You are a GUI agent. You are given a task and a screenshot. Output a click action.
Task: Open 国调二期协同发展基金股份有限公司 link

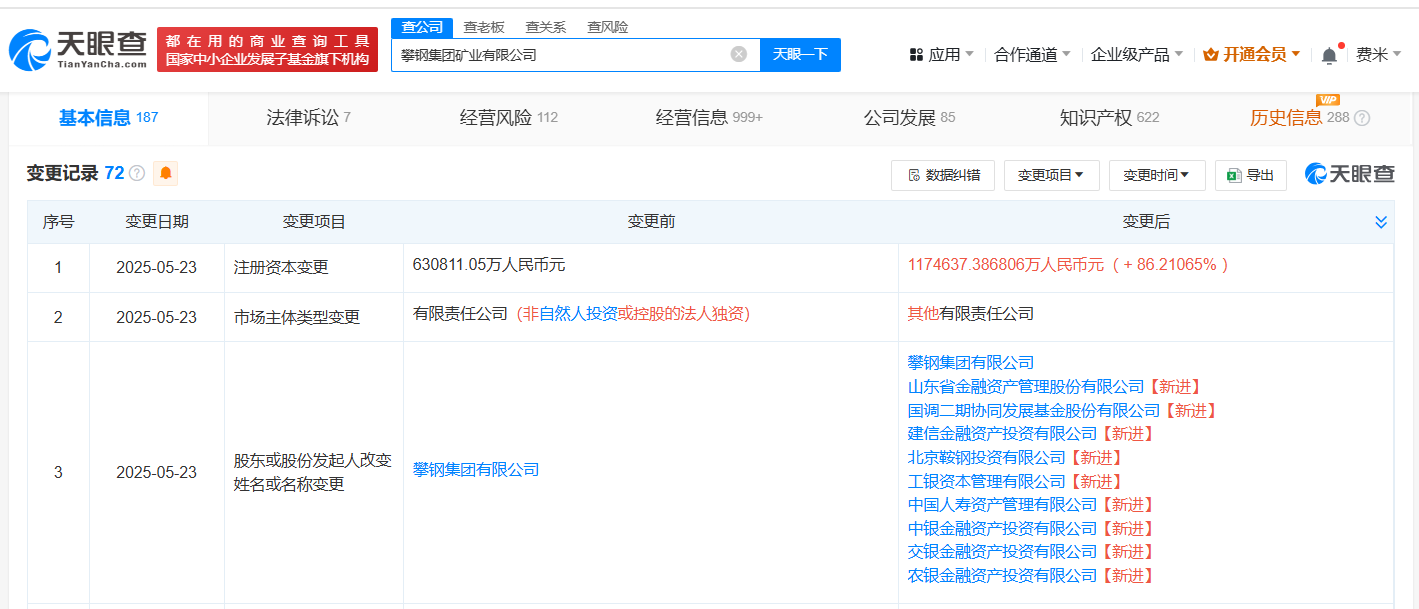(1033, 410)
